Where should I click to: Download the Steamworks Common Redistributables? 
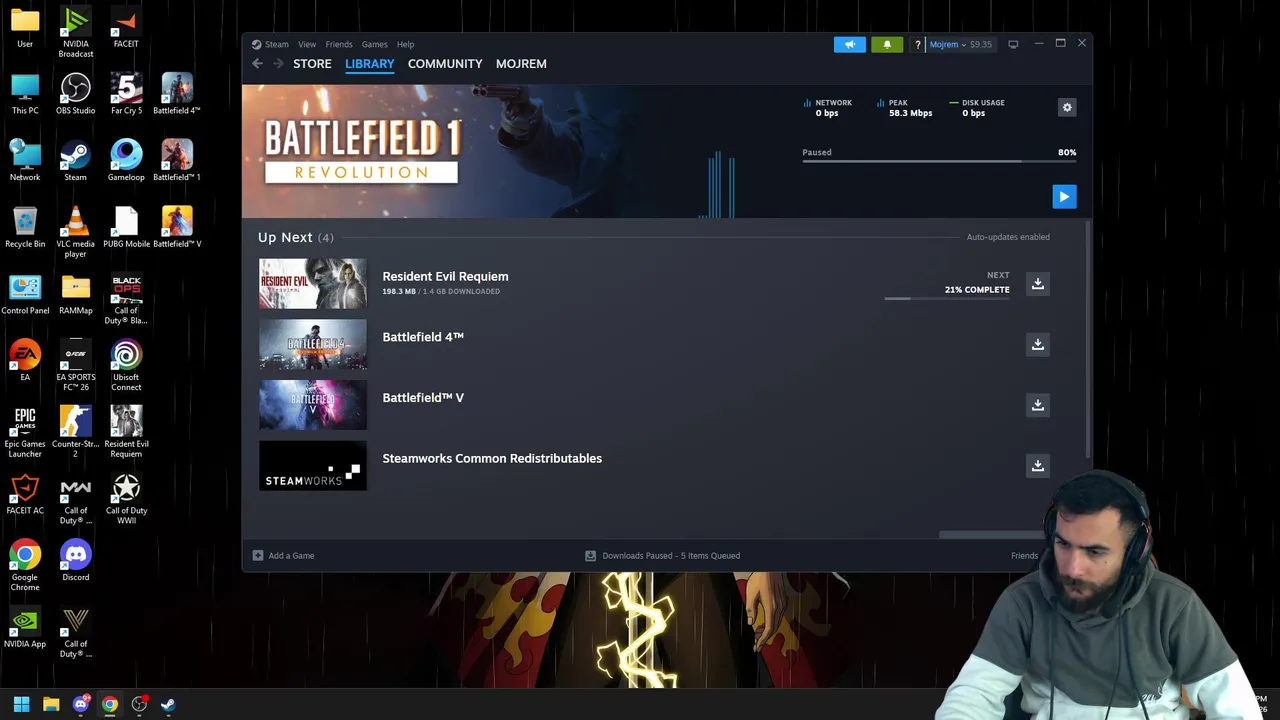[x=1038, y=465]
